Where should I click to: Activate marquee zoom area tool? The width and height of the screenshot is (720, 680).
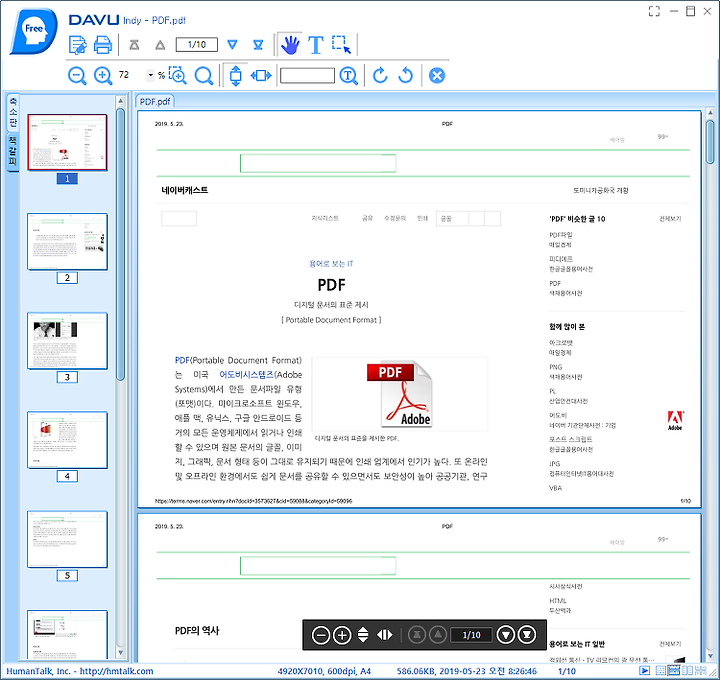[x=178, y=75]
